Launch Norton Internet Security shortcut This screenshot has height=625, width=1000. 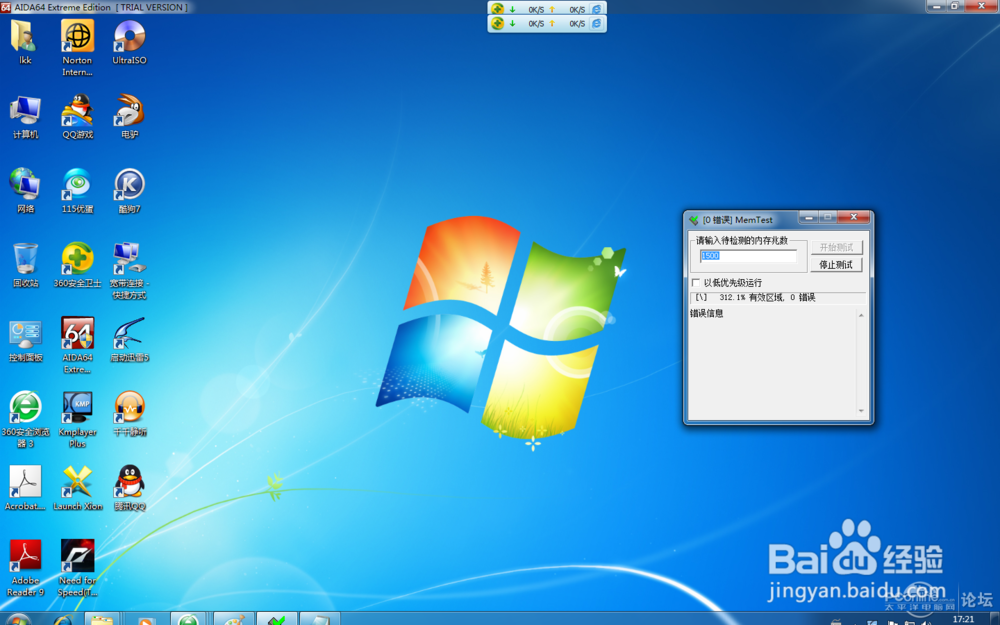[x=77, y=47]
